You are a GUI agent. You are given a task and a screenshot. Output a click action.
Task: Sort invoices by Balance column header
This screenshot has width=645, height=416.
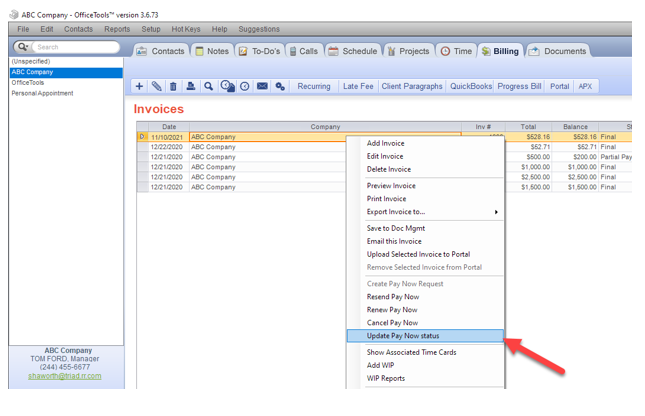click(x=575, y=127)
